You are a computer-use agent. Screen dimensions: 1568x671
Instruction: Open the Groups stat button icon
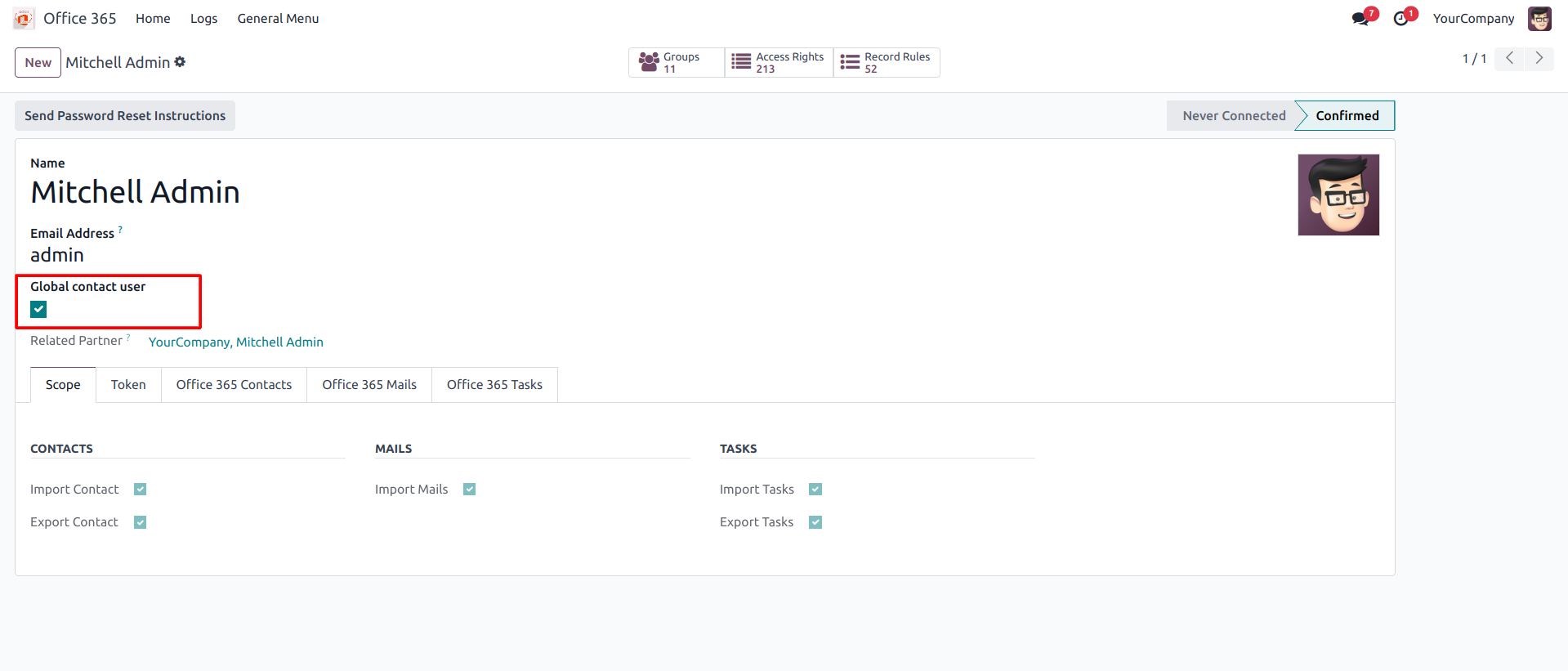tap(649, 62)
